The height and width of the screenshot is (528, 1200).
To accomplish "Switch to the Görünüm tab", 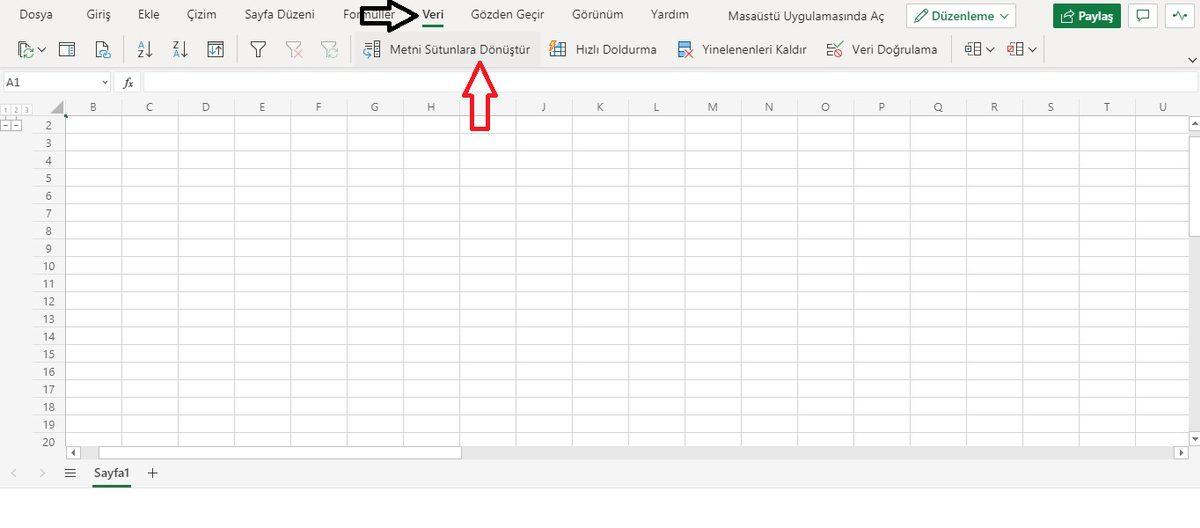I will [x=597, y=15].
